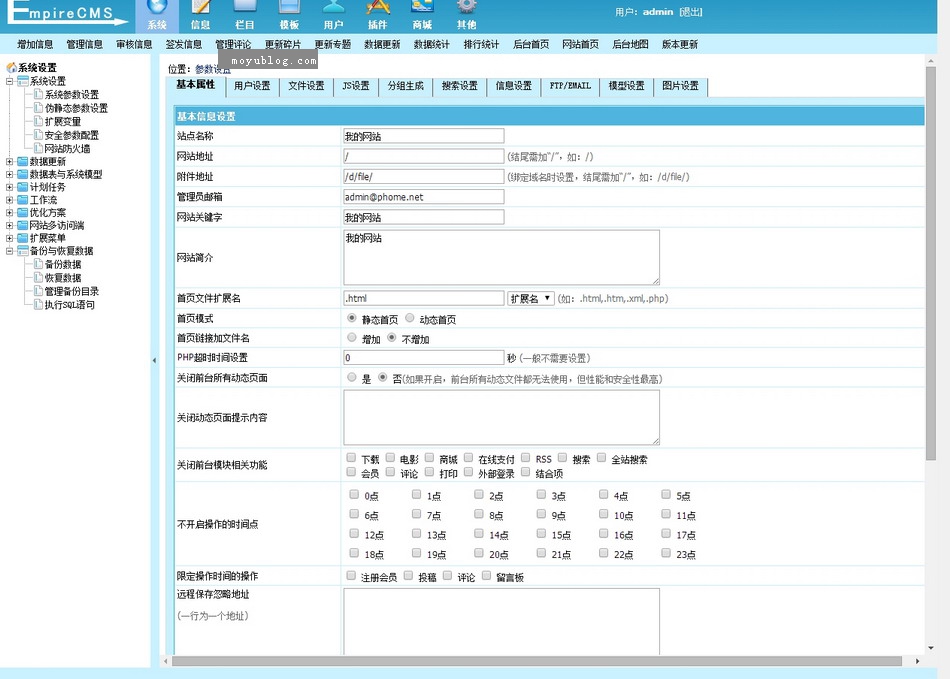Viewport: 950px width, 679px height.
Task: Expand the 优化方案 tree node plus box
Action: tap(9, 212)
